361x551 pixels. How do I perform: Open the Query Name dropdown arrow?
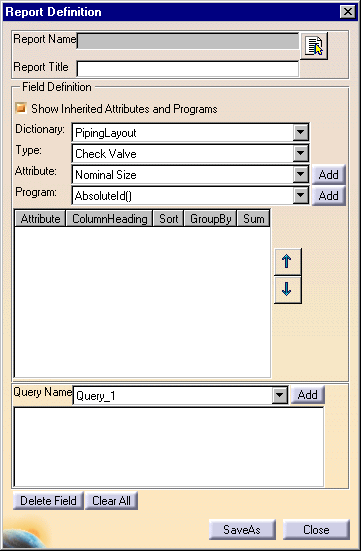tap(279, 395)
